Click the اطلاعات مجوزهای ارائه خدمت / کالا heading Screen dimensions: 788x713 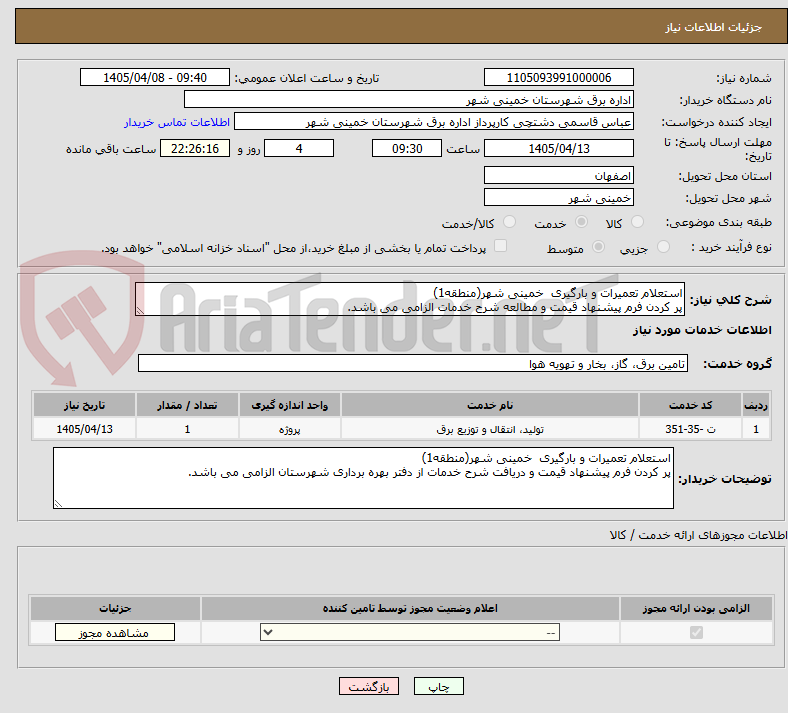click(698, 535)
